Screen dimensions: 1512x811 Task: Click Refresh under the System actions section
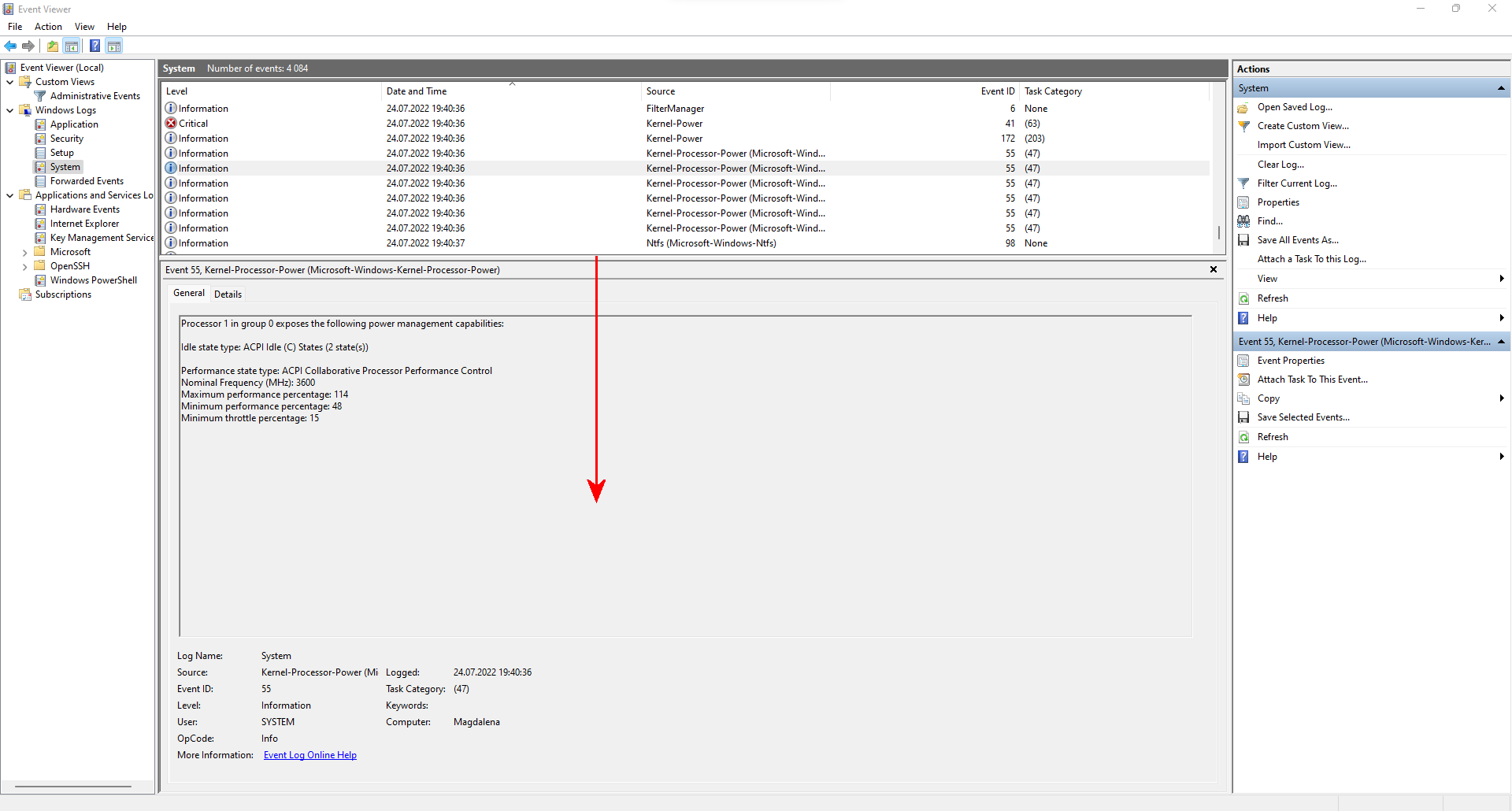1273,298
